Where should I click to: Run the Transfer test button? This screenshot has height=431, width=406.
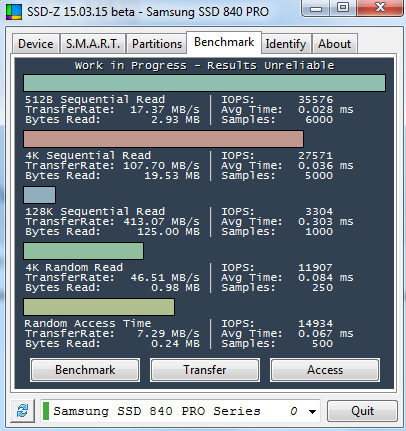(x=205, y=370)
